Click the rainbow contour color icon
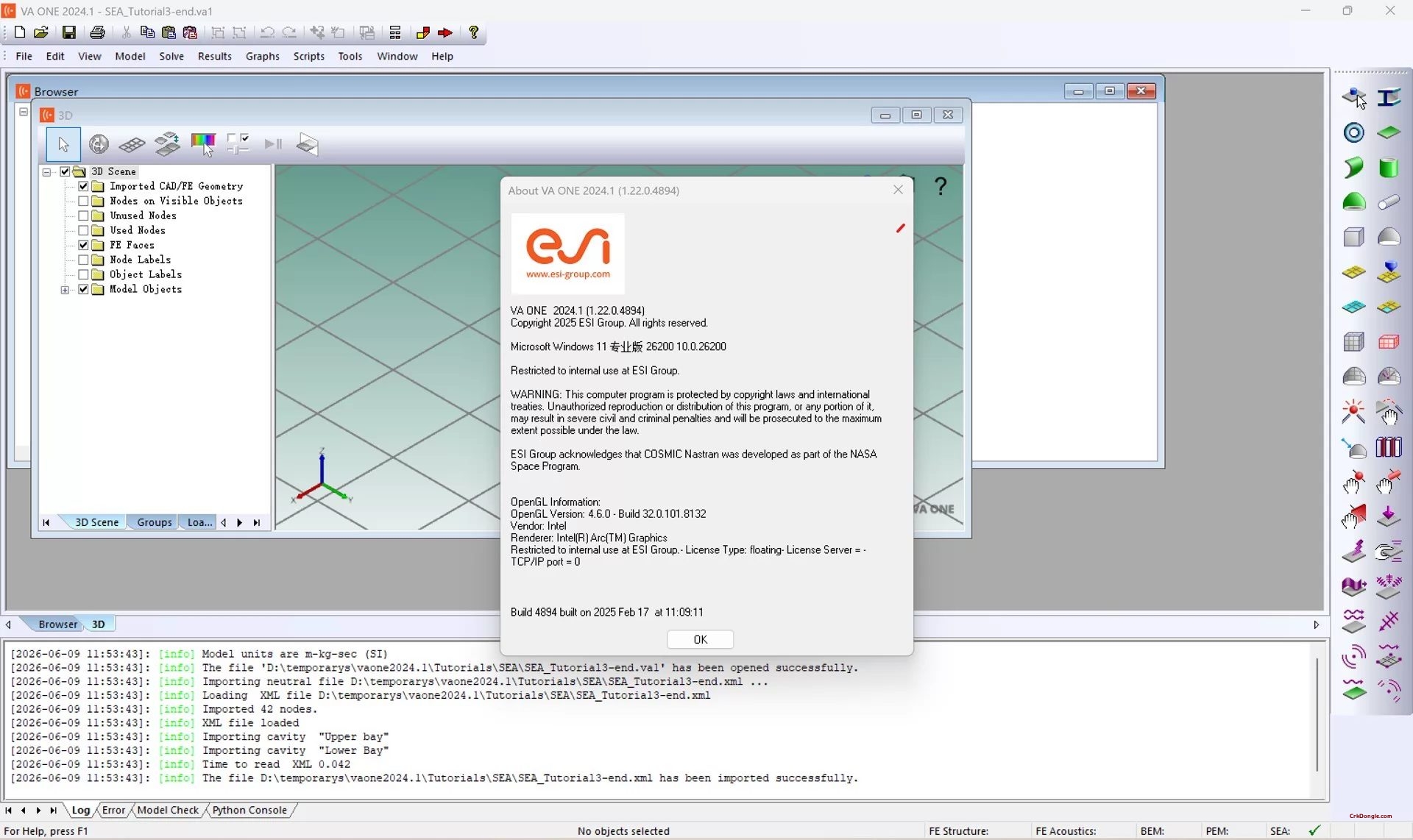 203,143
